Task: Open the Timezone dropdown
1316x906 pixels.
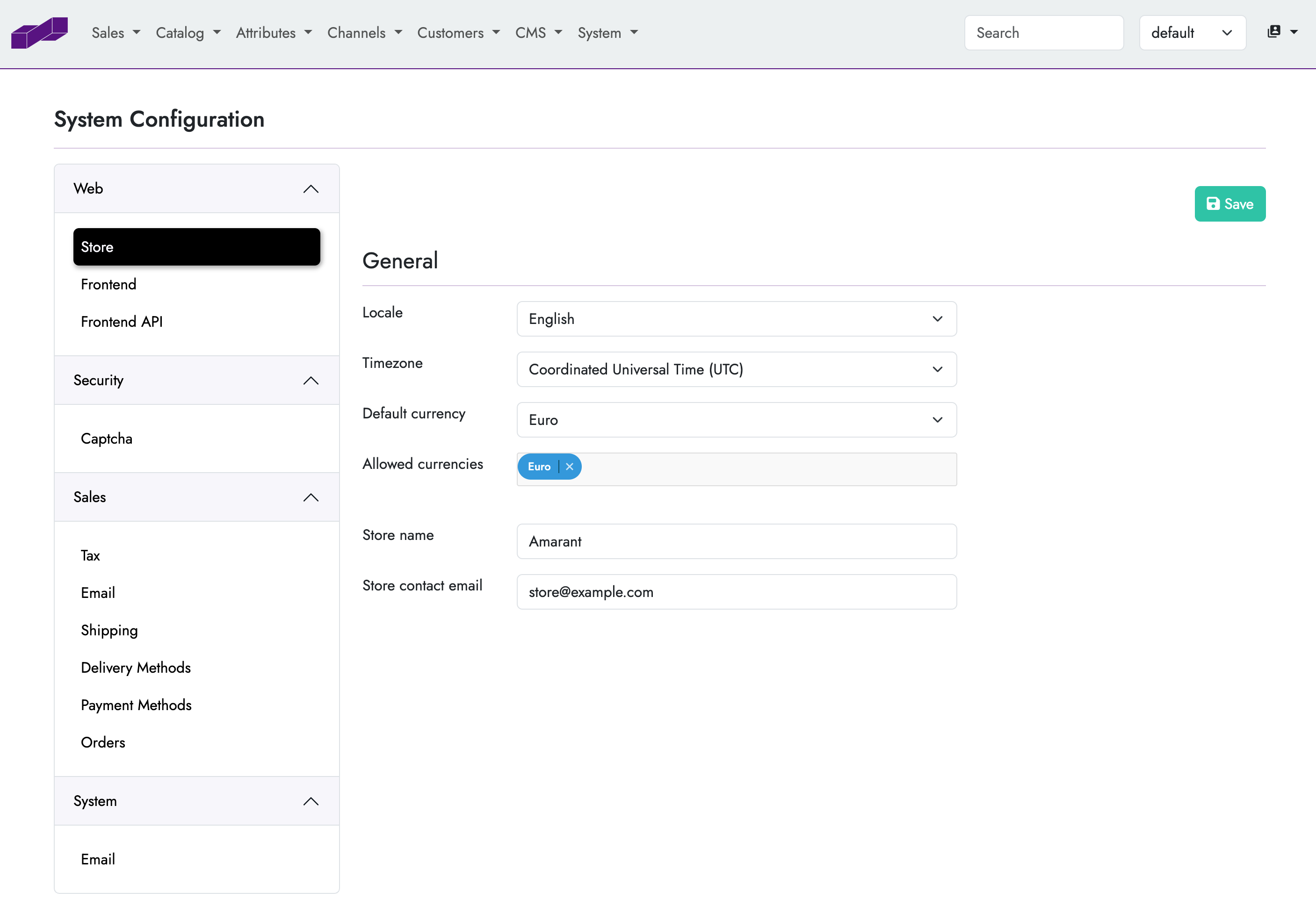Action: (736, 369)
